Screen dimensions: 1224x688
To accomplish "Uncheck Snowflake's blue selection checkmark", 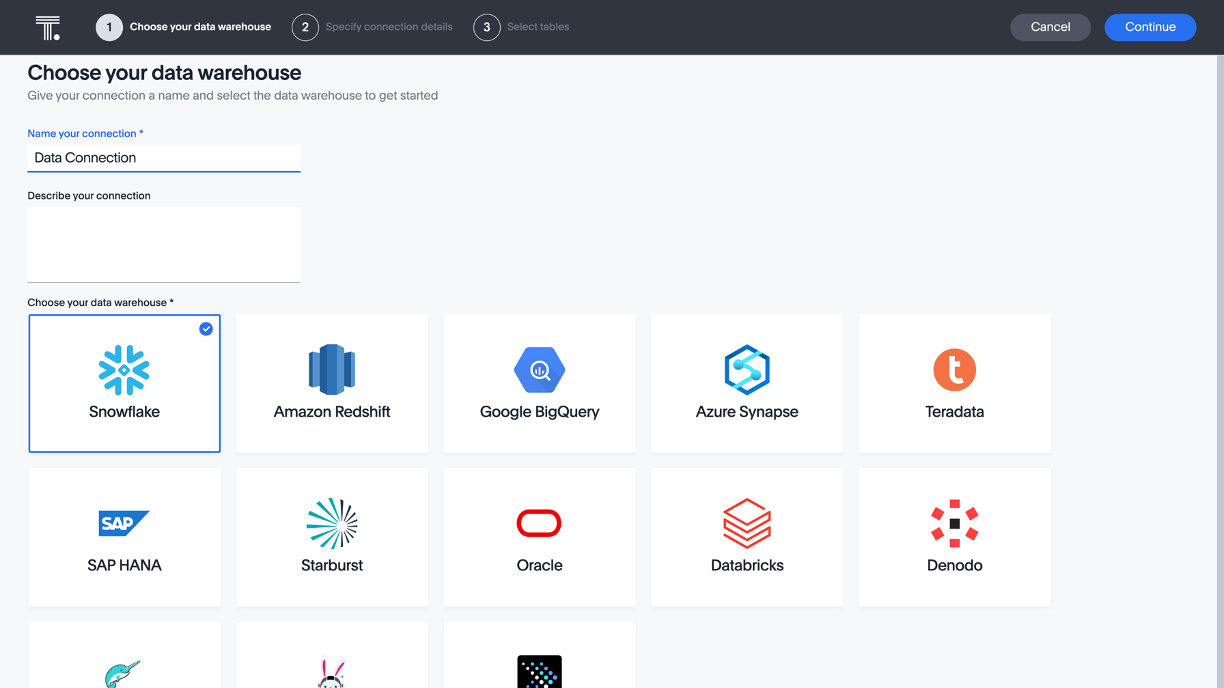I will [206, 328].
